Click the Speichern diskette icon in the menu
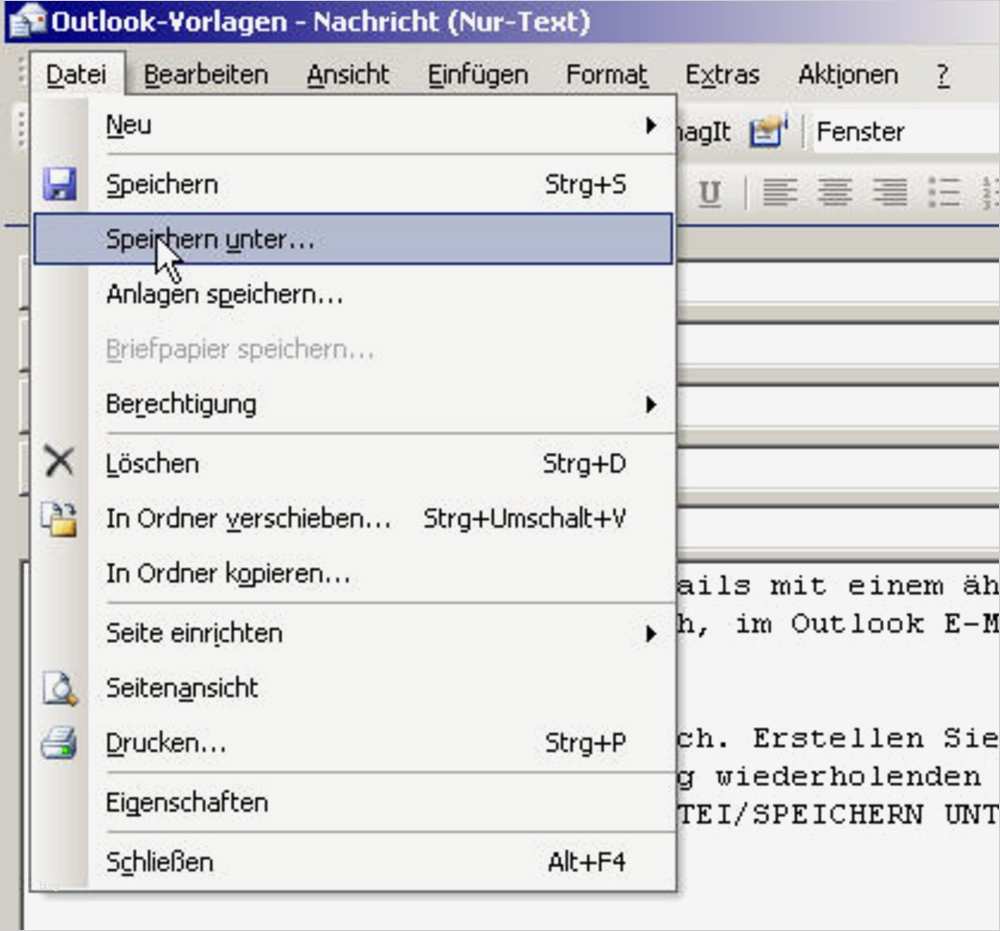This screenshot has width=1000, height=931. [x=60, y=184]
